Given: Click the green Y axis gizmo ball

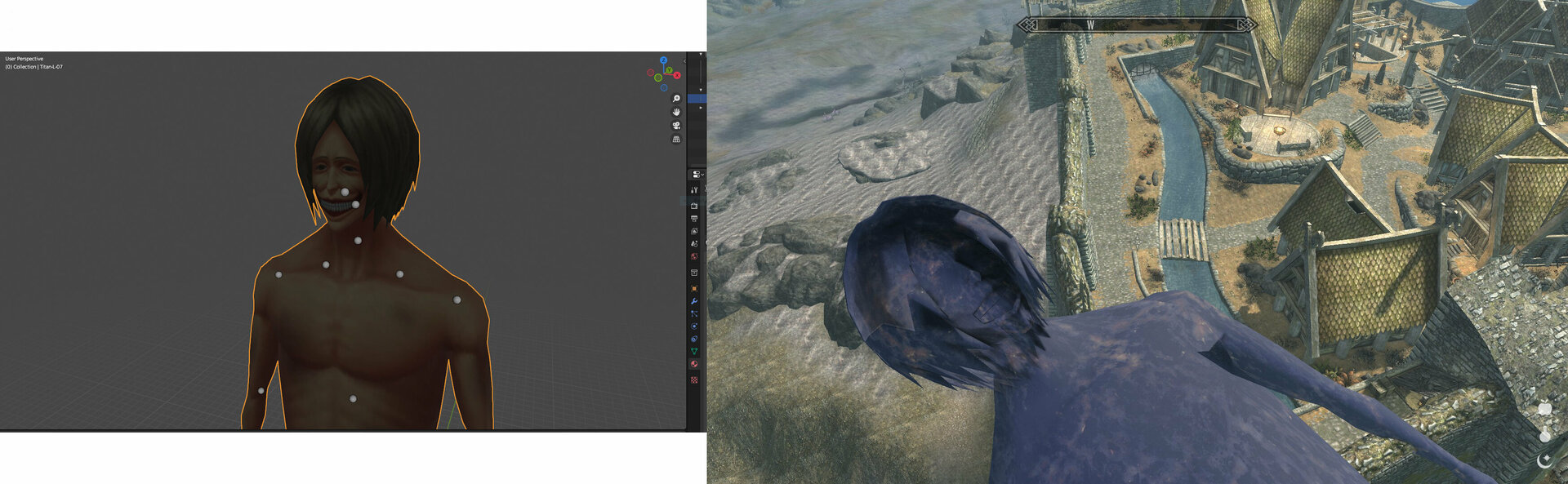Looking at the screenshot, I should coord(669,70).
